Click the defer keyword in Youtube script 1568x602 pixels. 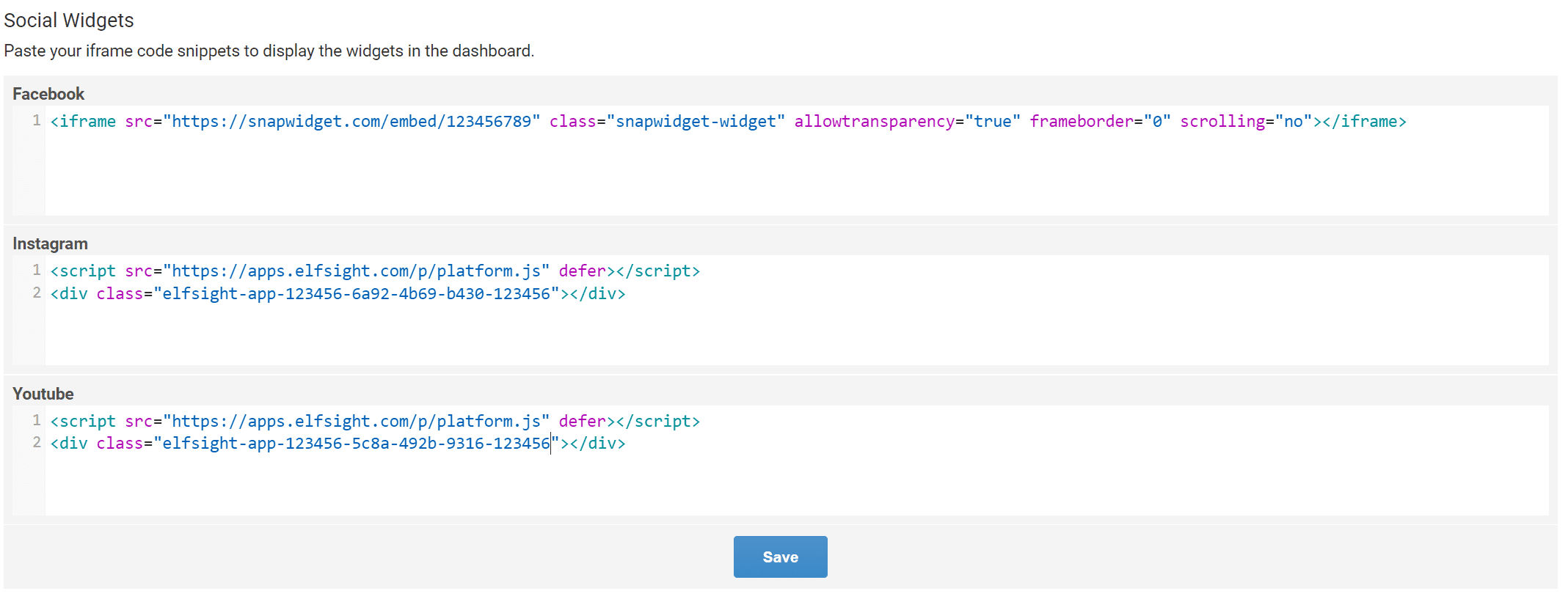[582, 422]
